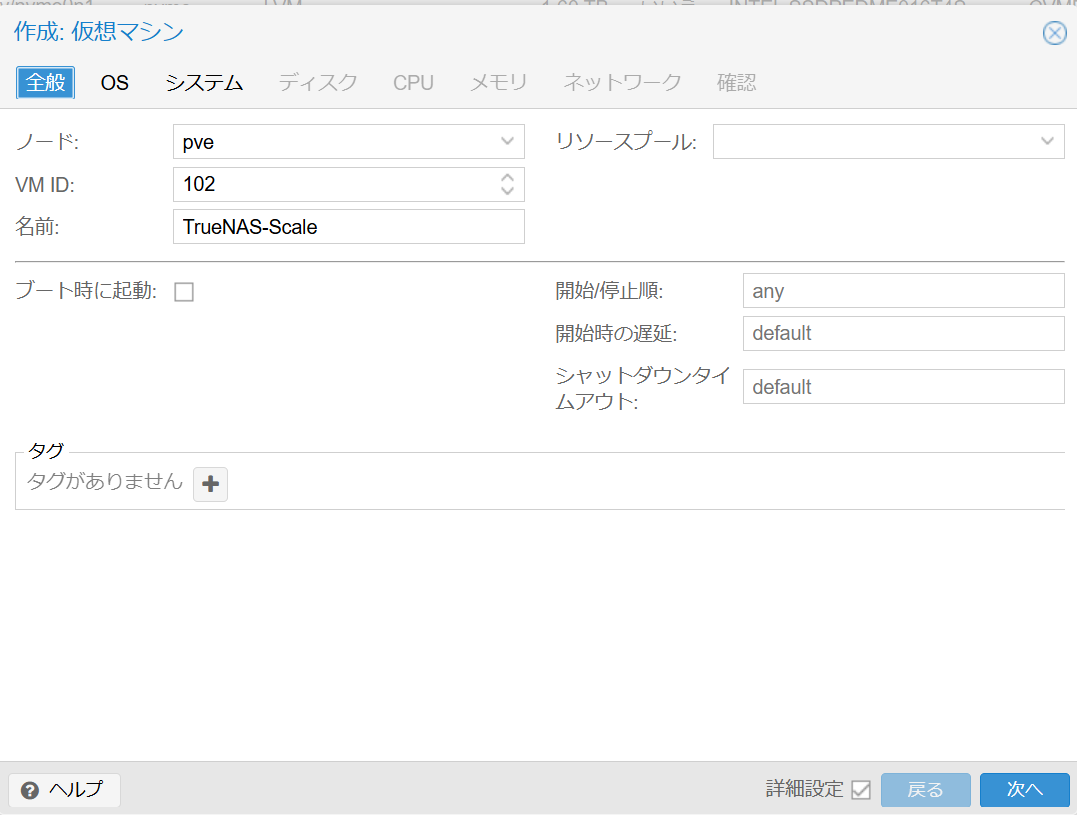Viewport: 1077px width, 815px height.
Task: Click the 作成: 仮想マシン title text
Action: [99, 32]
